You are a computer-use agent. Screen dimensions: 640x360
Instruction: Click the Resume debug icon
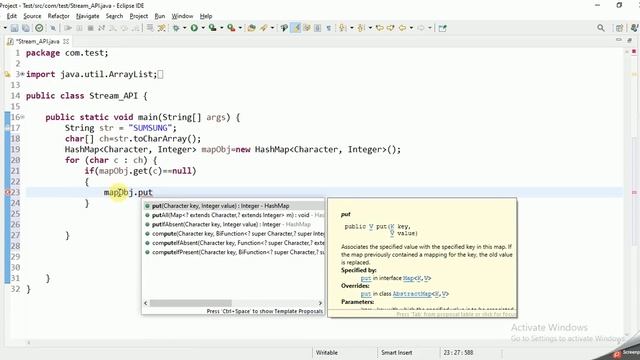pos(68,28)
